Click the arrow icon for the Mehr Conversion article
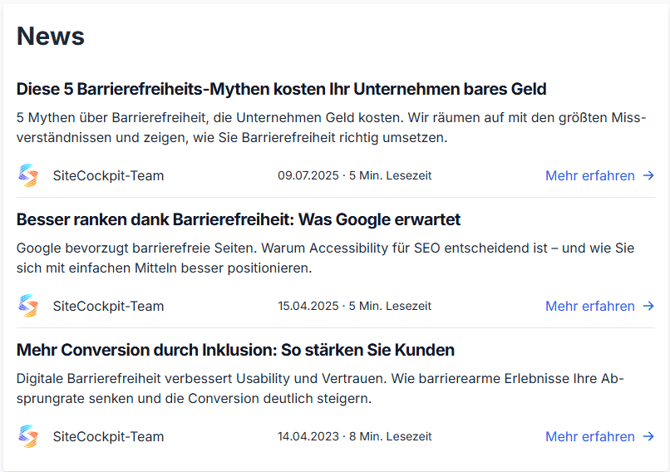This screenshot has width=670, height=472. click(649, 436)
